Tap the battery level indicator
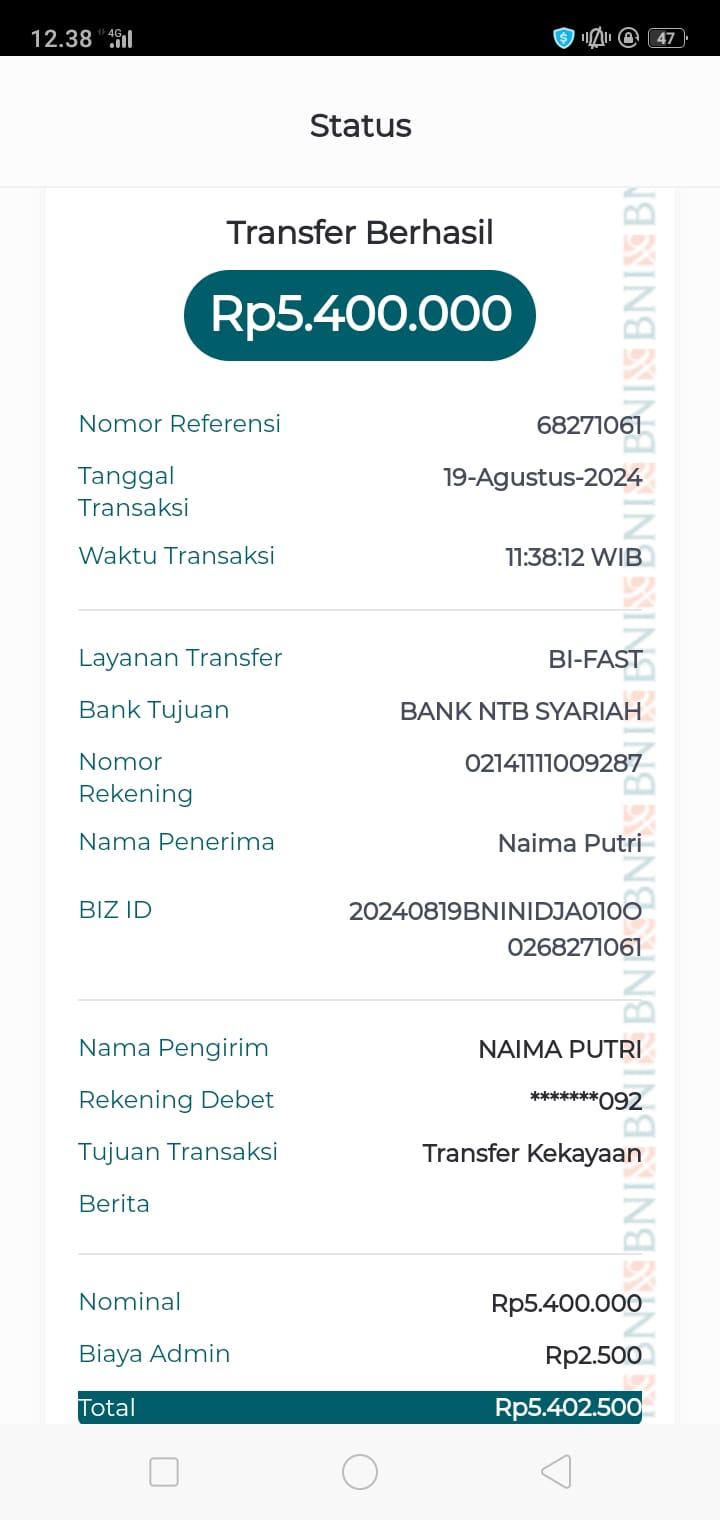The image size is (720, 1520). (x=666, y=38)
